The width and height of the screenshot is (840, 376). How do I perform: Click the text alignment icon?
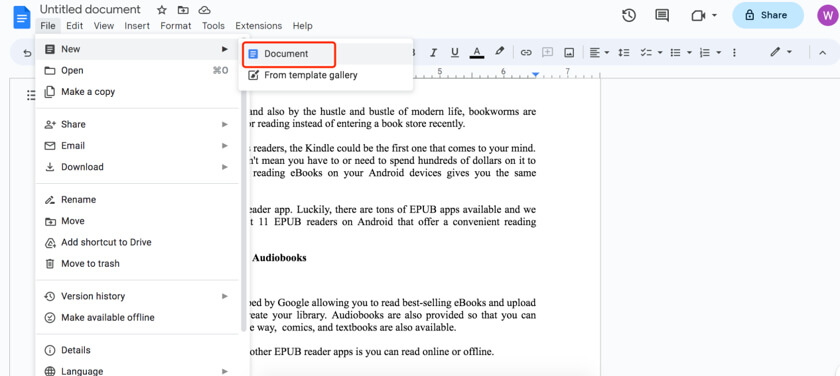pos(595,52)
